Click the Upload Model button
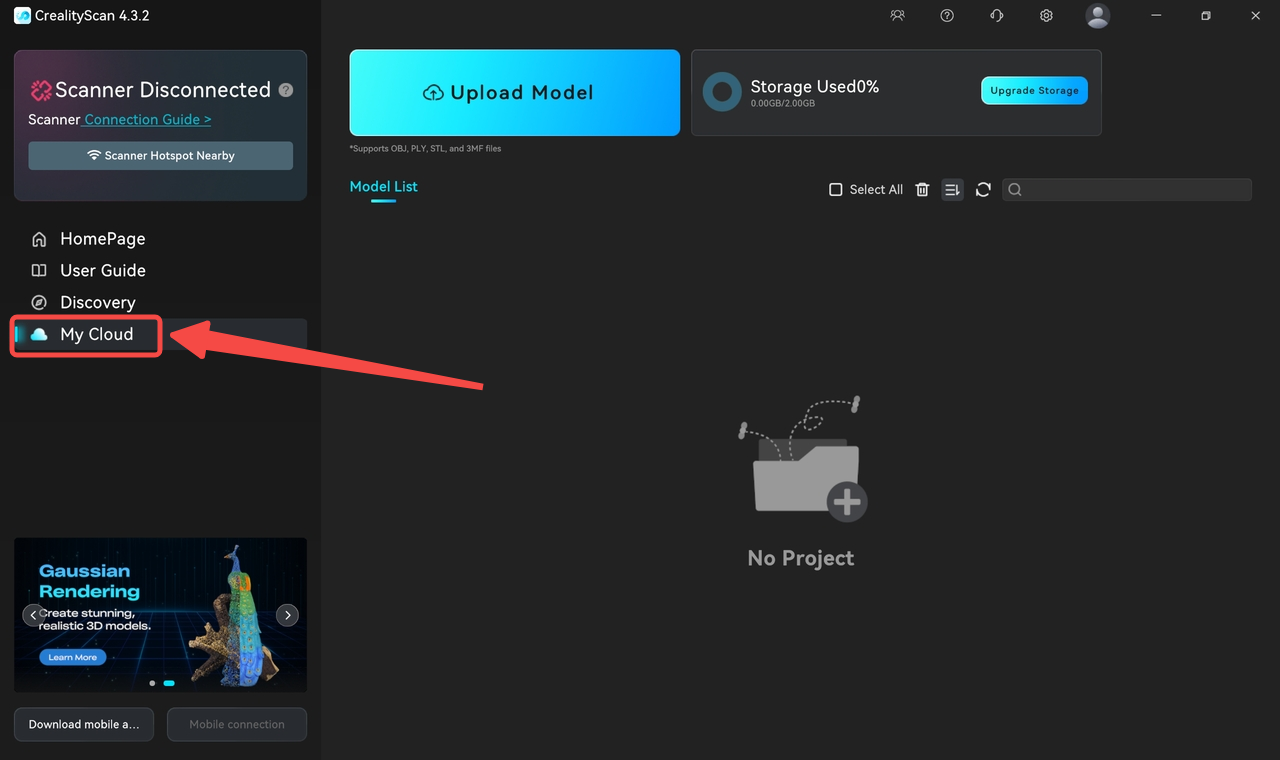Image resolution: width=1280 pixels, height=760 pixels. (515, 93)
